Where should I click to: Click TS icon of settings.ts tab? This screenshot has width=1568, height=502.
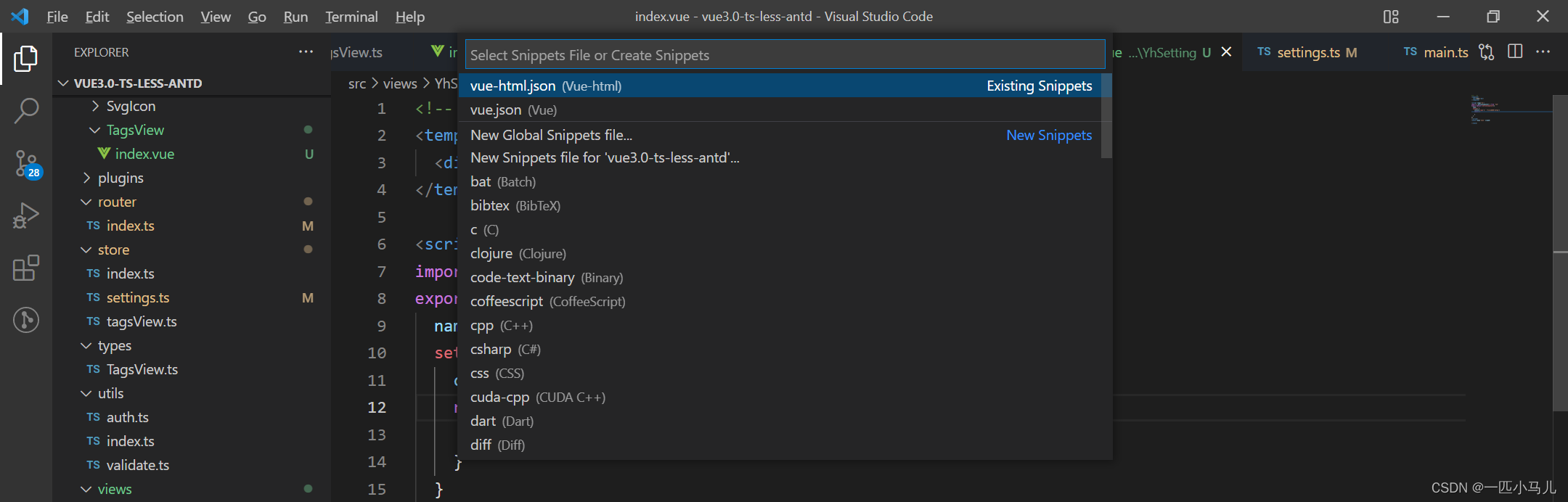1264,52
